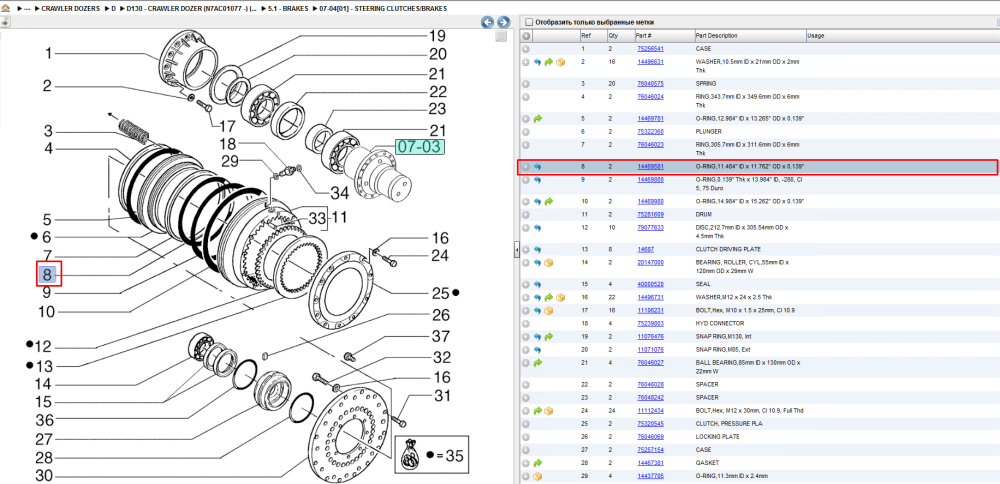Click blue arrow in SNAP RING M85 row

tap(537, 350)
